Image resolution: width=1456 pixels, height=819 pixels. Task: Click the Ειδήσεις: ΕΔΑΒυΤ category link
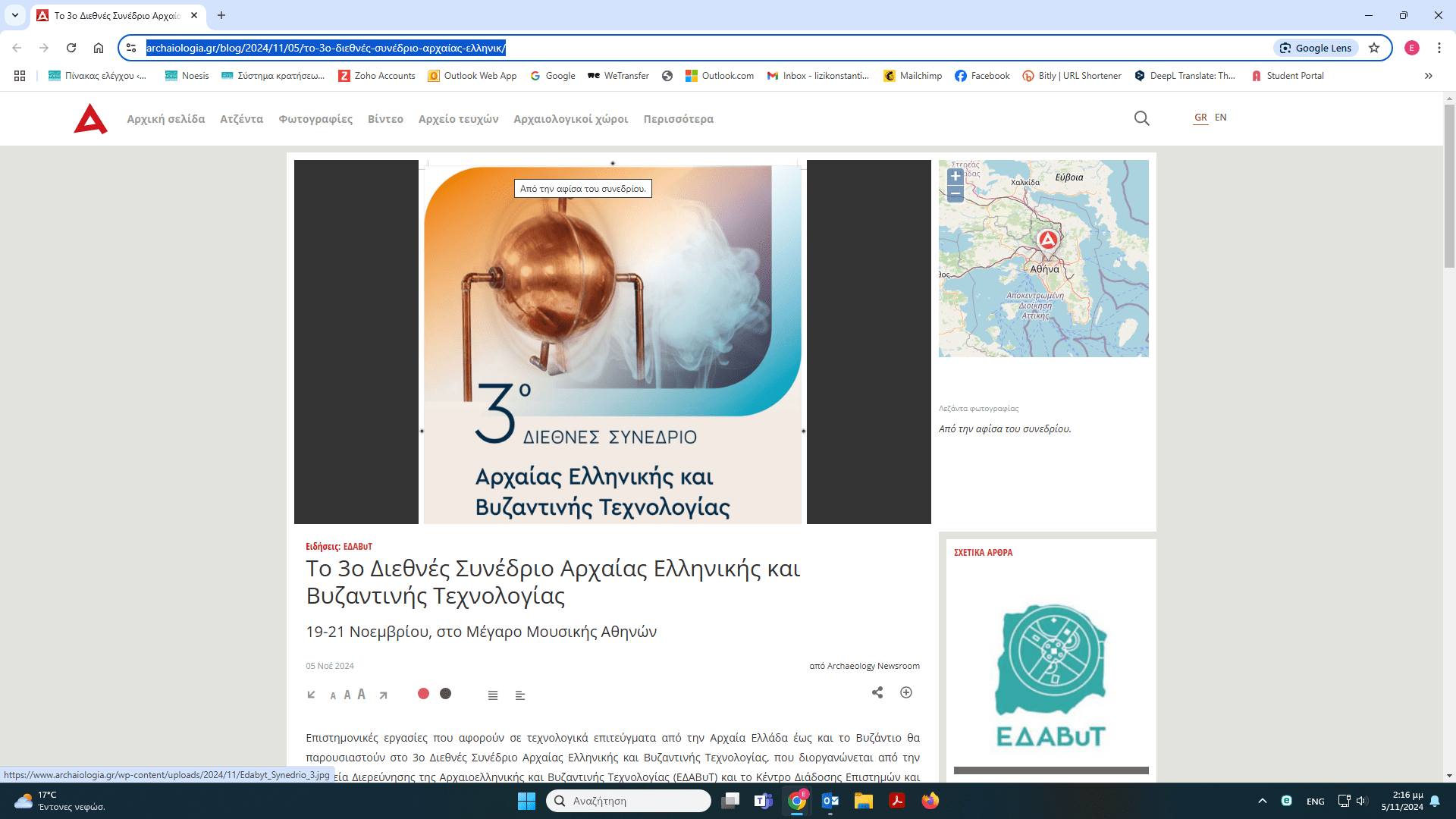pyautogui.click(x=339, y=547)
